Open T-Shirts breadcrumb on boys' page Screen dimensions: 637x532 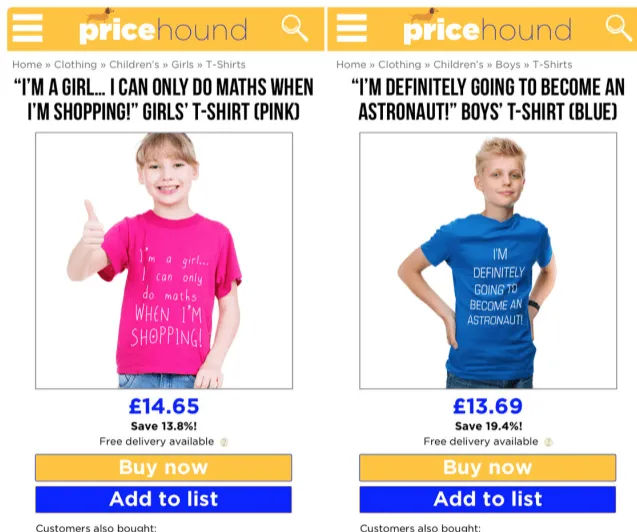coord(552,65)
